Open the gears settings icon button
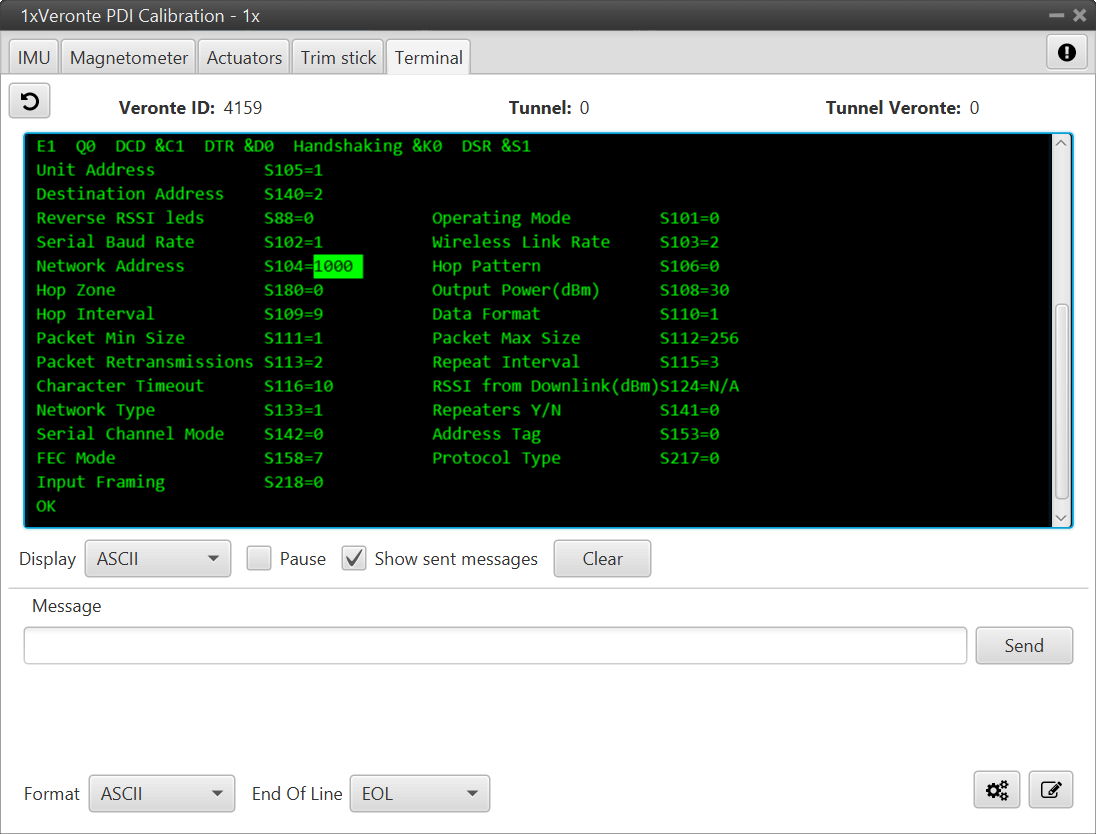The height and width of the screenshot is (834, 1096). 997,790
